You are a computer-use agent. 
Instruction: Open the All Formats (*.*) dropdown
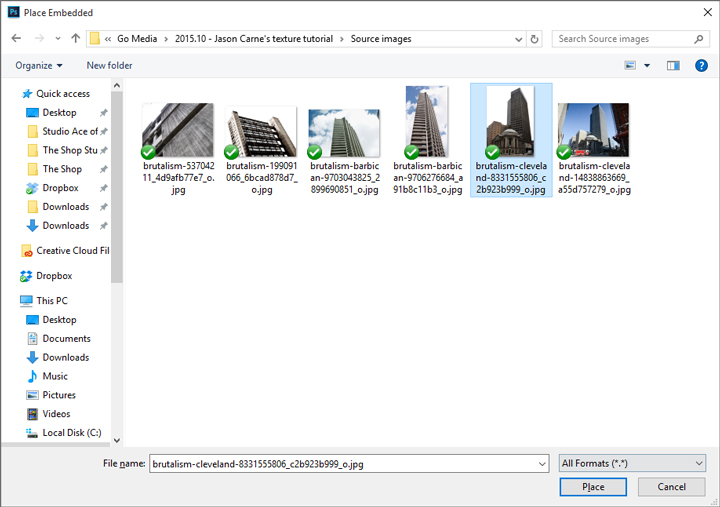click(x=632, y=463)
